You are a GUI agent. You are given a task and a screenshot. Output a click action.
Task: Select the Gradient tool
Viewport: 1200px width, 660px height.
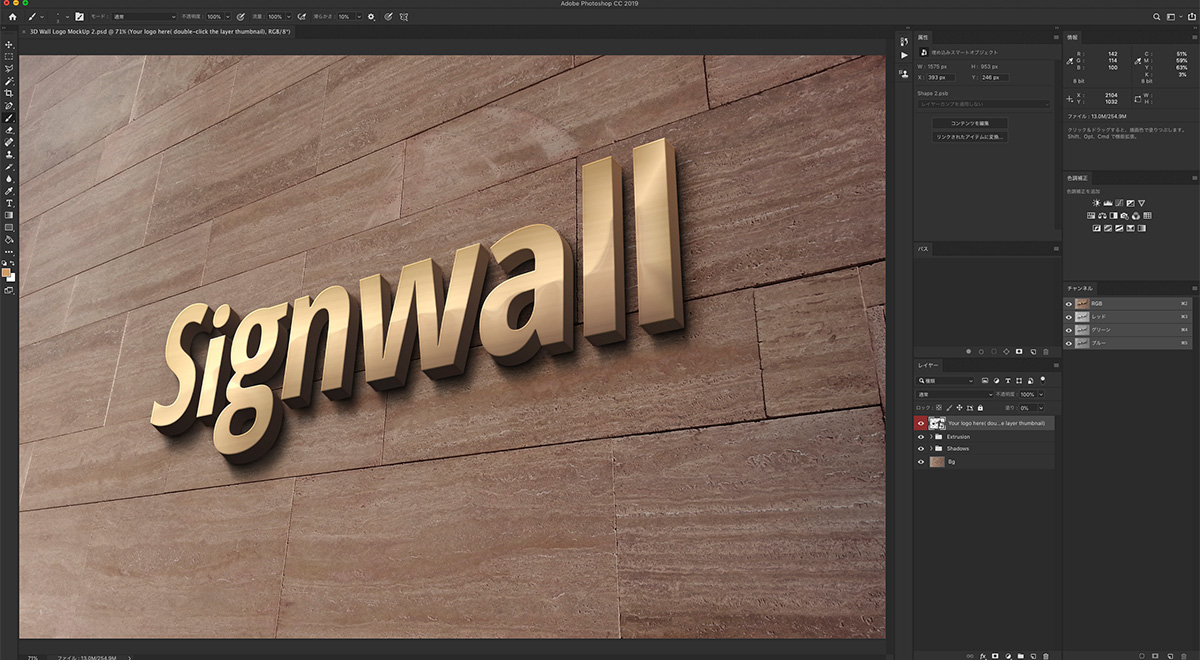pyautogui.click(x=9, y=215)
